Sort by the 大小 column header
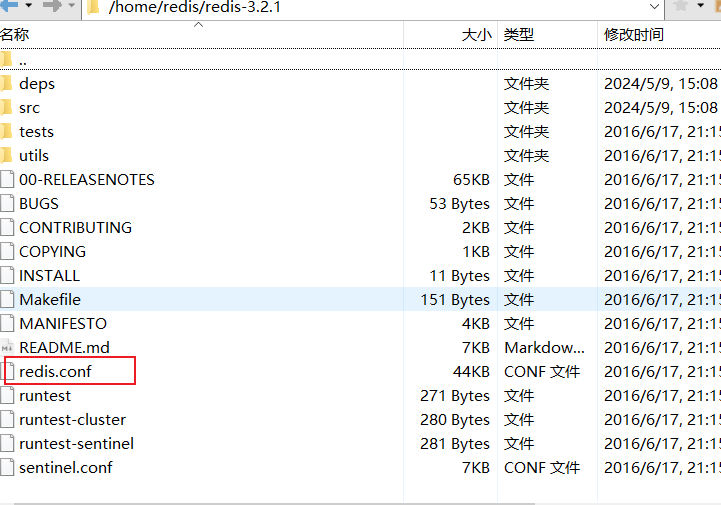 point(475,34)
